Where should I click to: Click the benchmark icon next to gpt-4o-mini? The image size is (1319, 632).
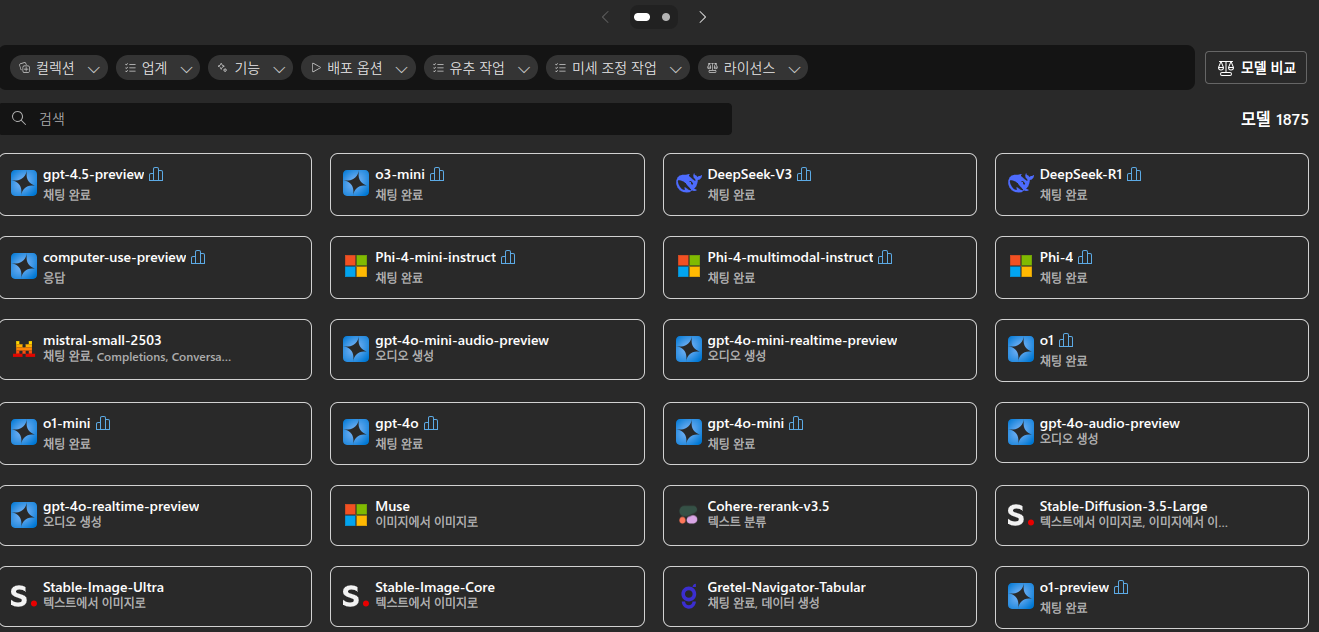(796, 423)
